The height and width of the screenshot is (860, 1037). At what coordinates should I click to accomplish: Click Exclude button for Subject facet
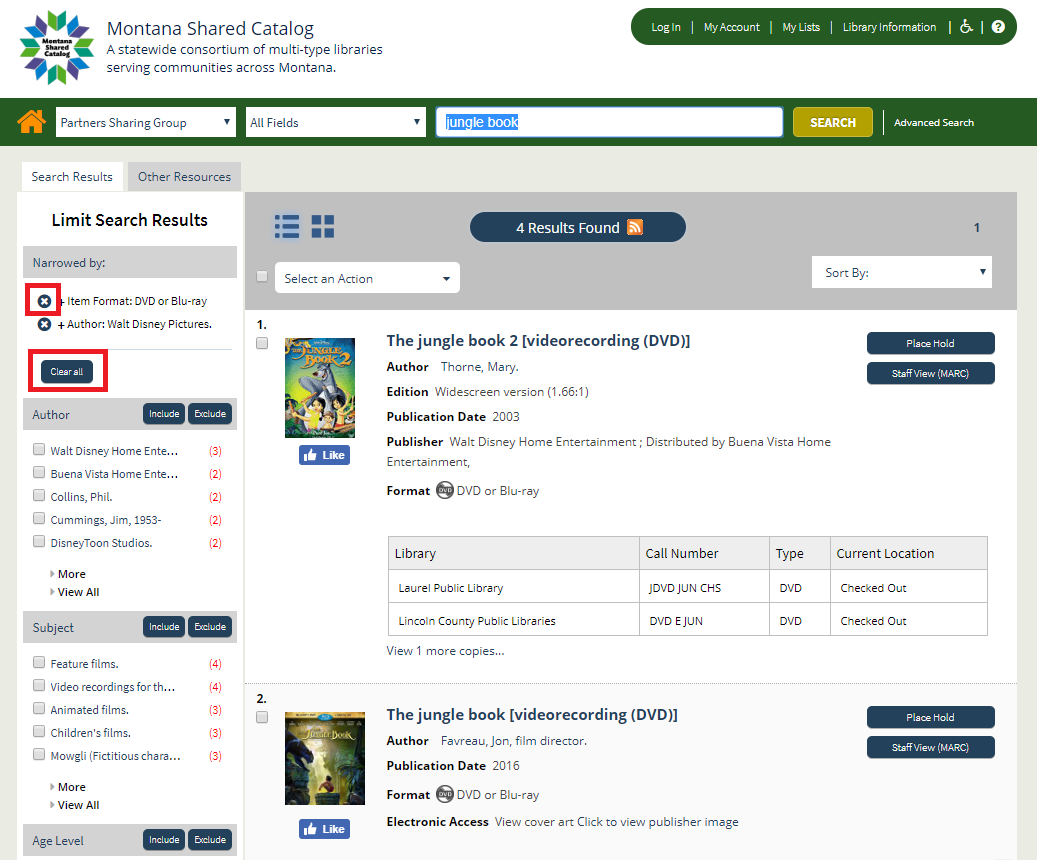tap(210, 626)
